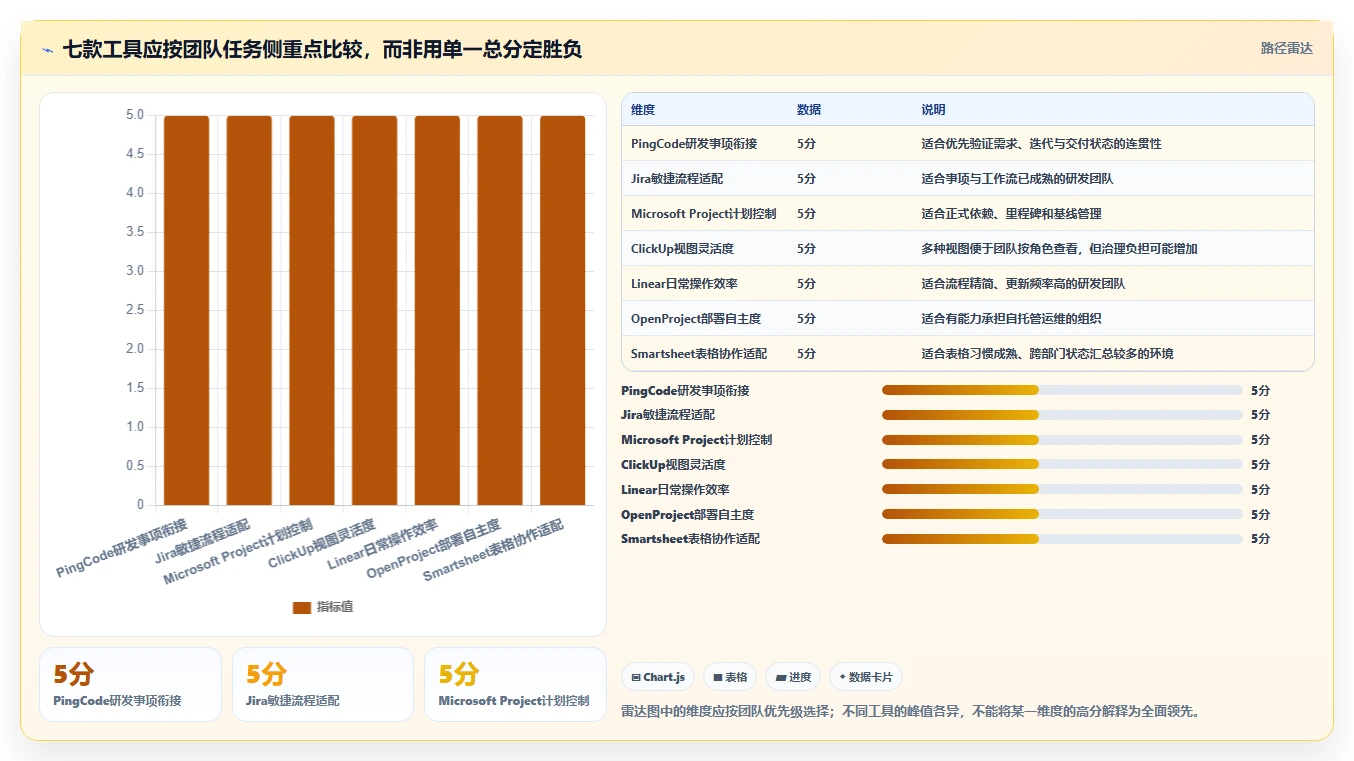1354x761 pixels.
Task: Click the 数据卡片 chip
Action: pos(865,677)
